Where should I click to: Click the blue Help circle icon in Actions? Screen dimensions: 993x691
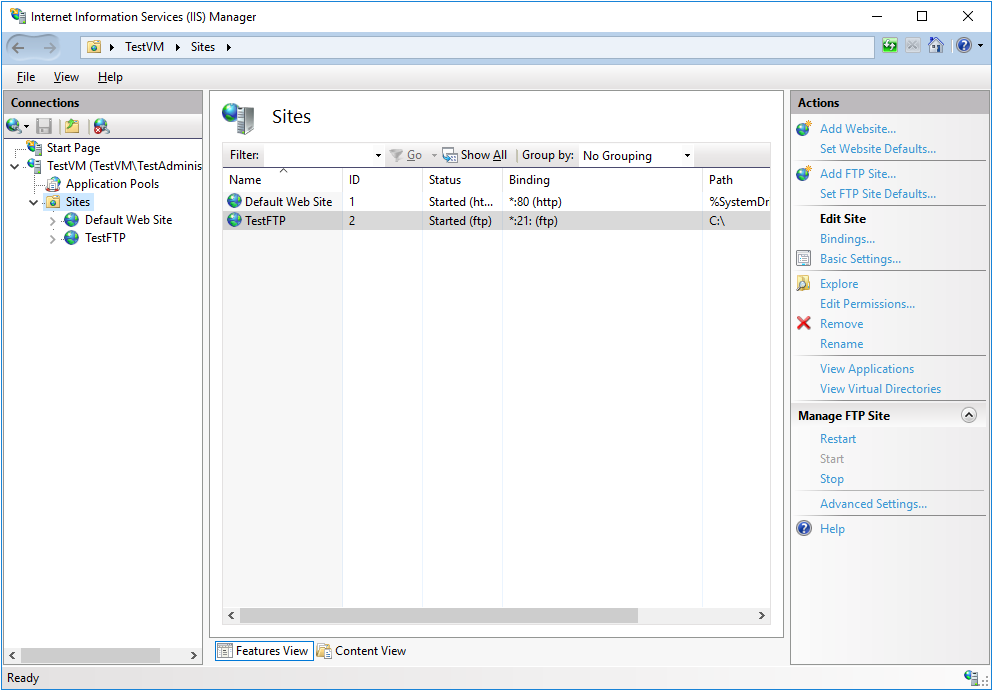click(x=804, y=528)
